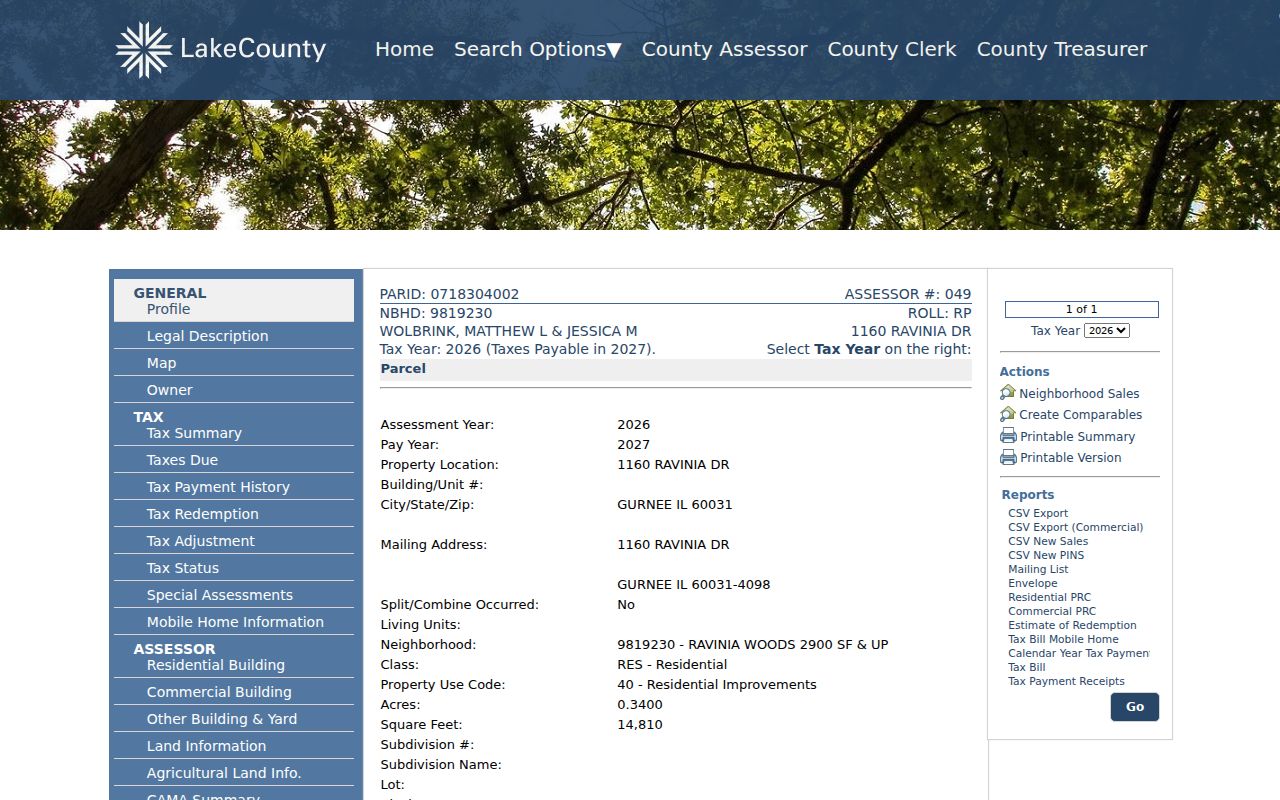Expand the Search Options menu
Viewport: 1280px width, 800px height.
[538, 49]
